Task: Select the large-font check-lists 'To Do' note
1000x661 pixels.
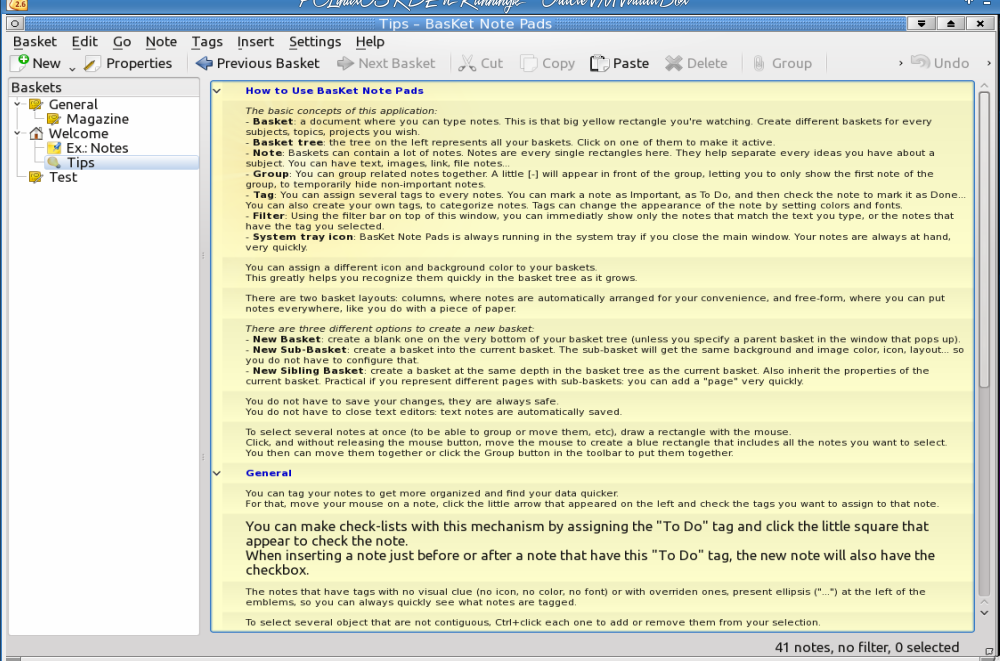Action: [598, 548]
